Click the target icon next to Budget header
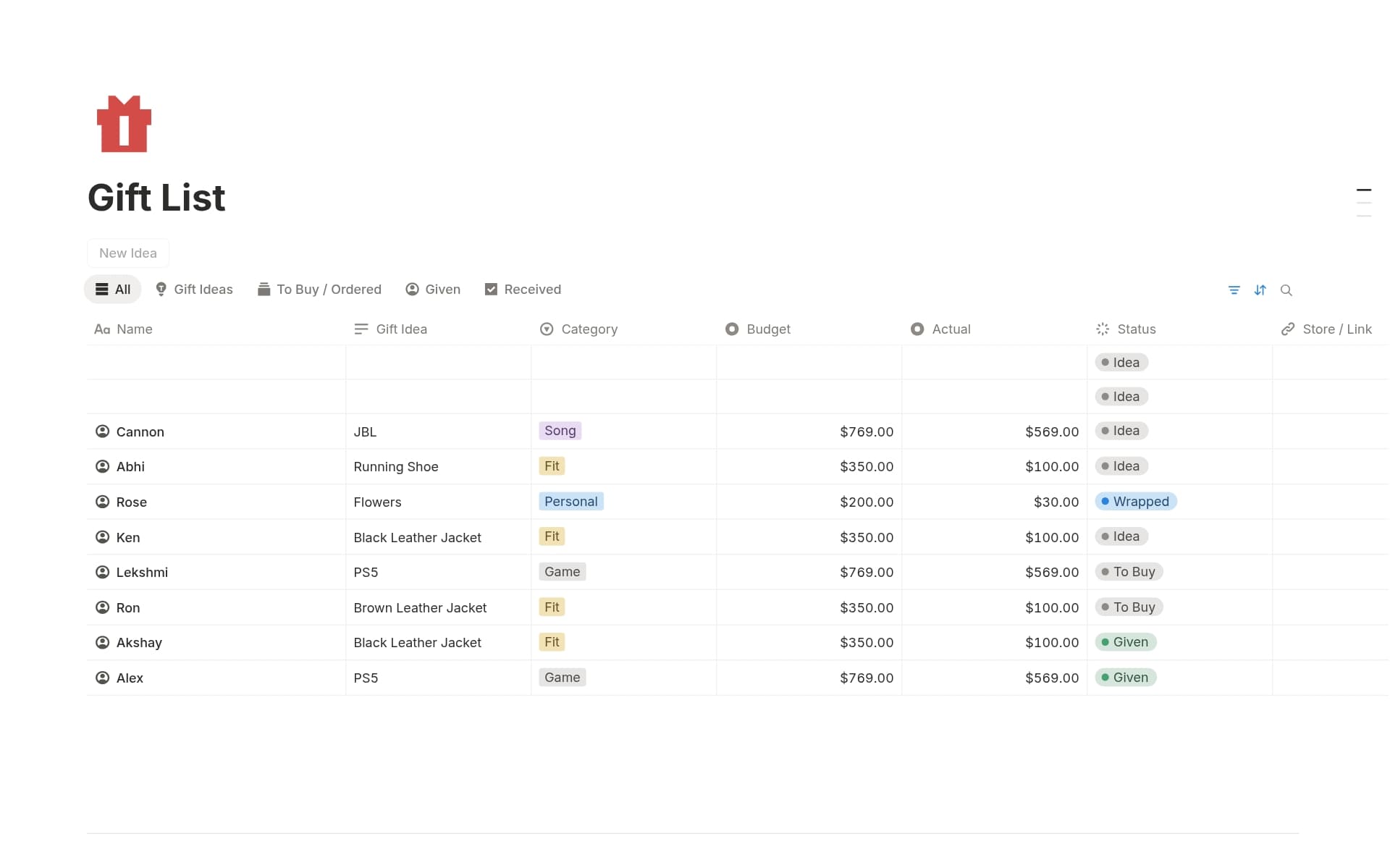The height and width of the screenshot is (868, 1390). [x=732, y=329]
